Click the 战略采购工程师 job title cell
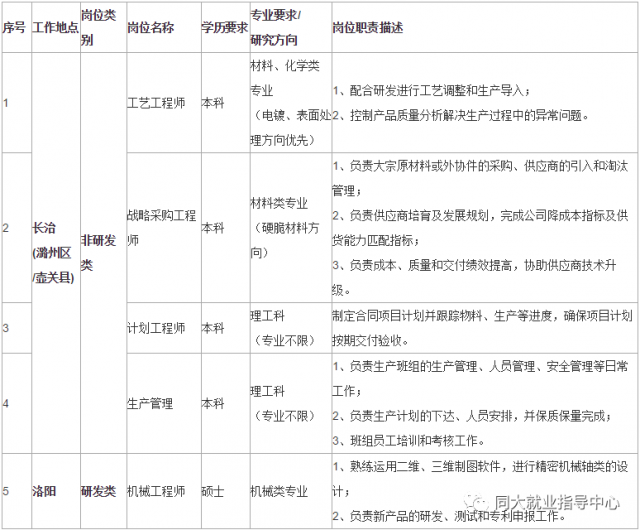Viewport: 640px width, 530px height. point(161,227)
